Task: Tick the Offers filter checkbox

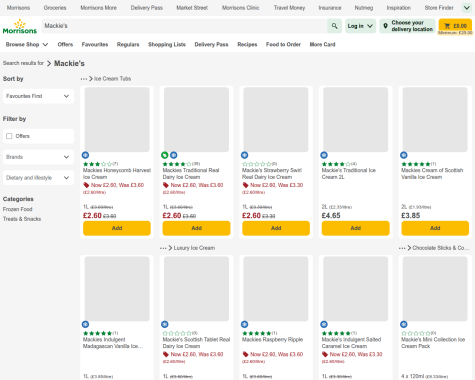Action: pyautogui.click(x=9, y=136)
